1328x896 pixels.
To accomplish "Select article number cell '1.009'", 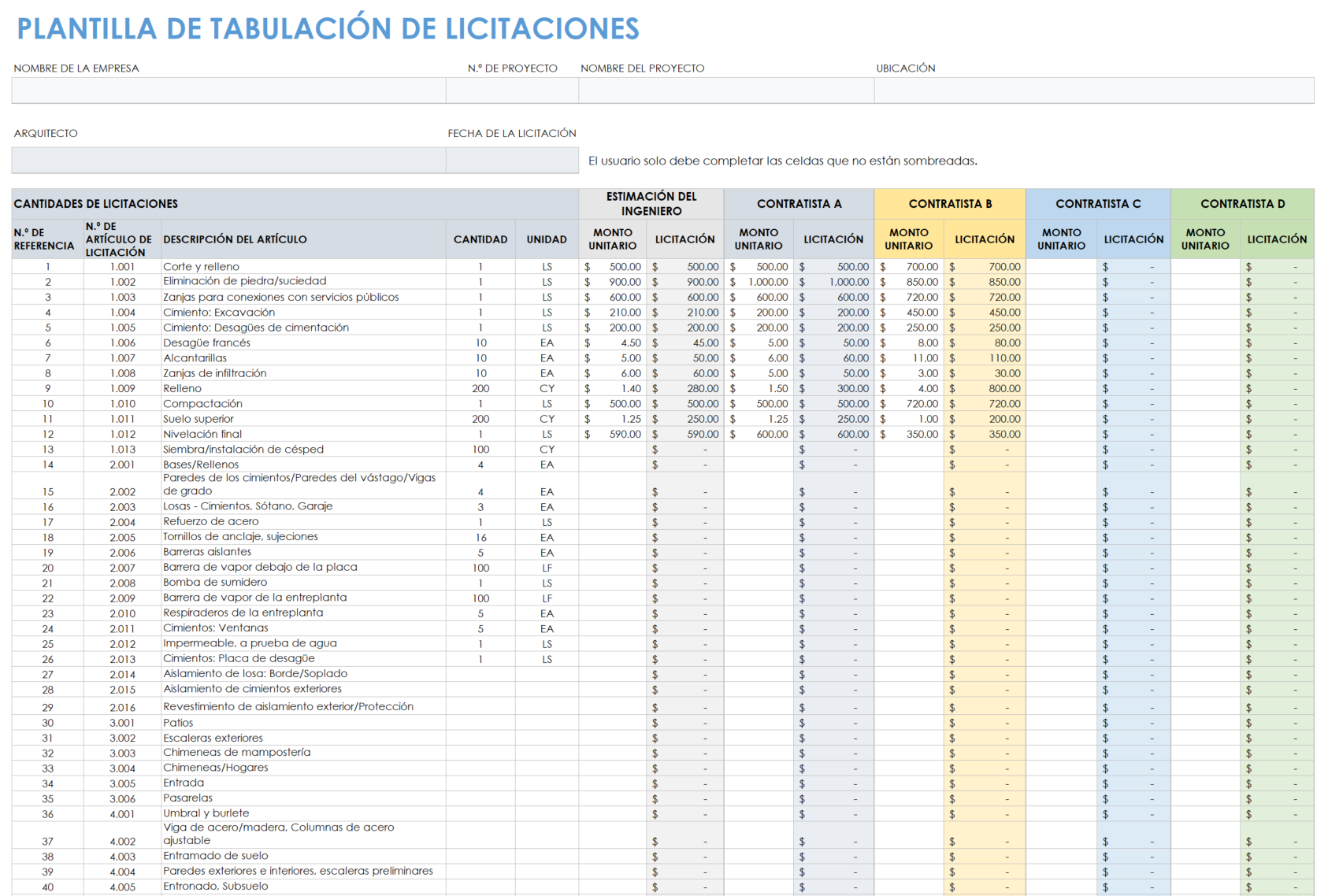I will pos(122,389).
